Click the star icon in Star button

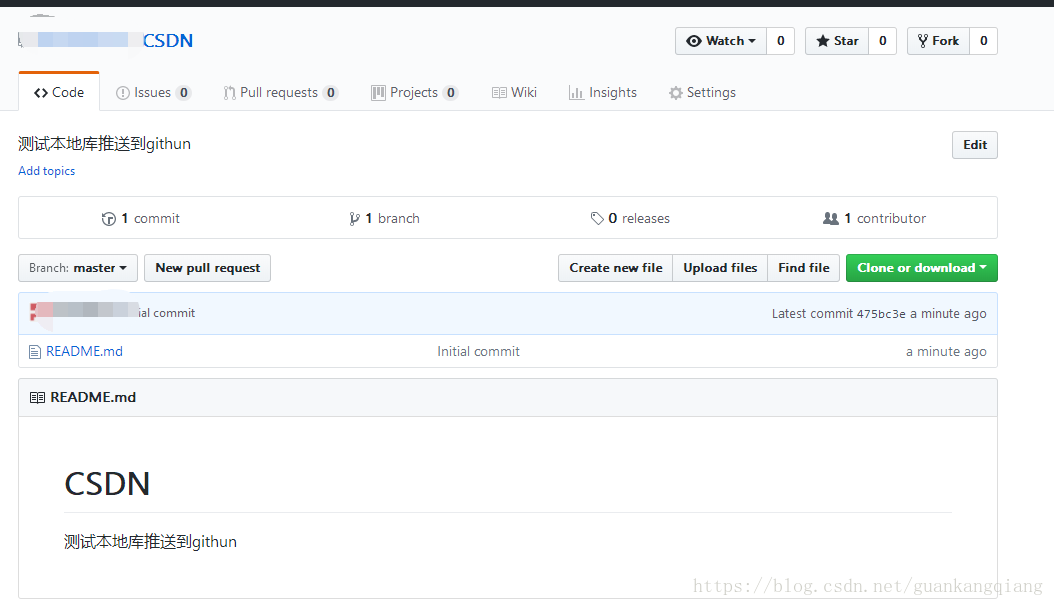(x=823, y=41)
